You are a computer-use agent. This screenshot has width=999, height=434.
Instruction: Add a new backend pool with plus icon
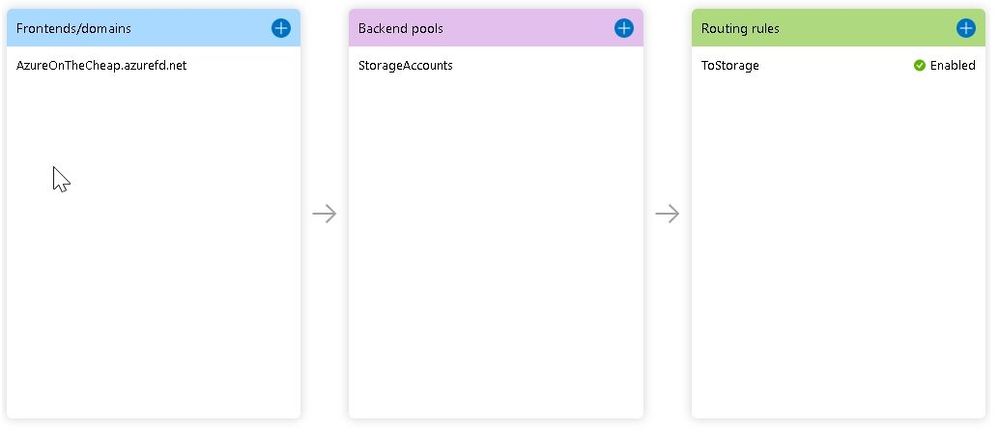click(624, 28)
